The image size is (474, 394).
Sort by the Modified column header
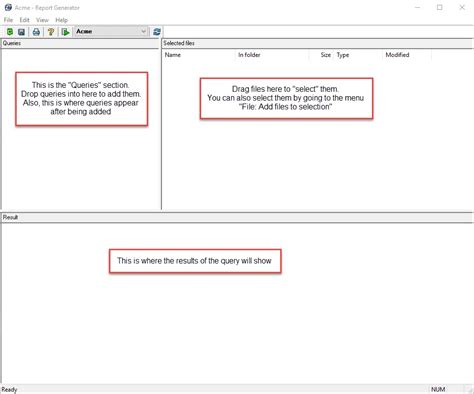tap(407, 55)
